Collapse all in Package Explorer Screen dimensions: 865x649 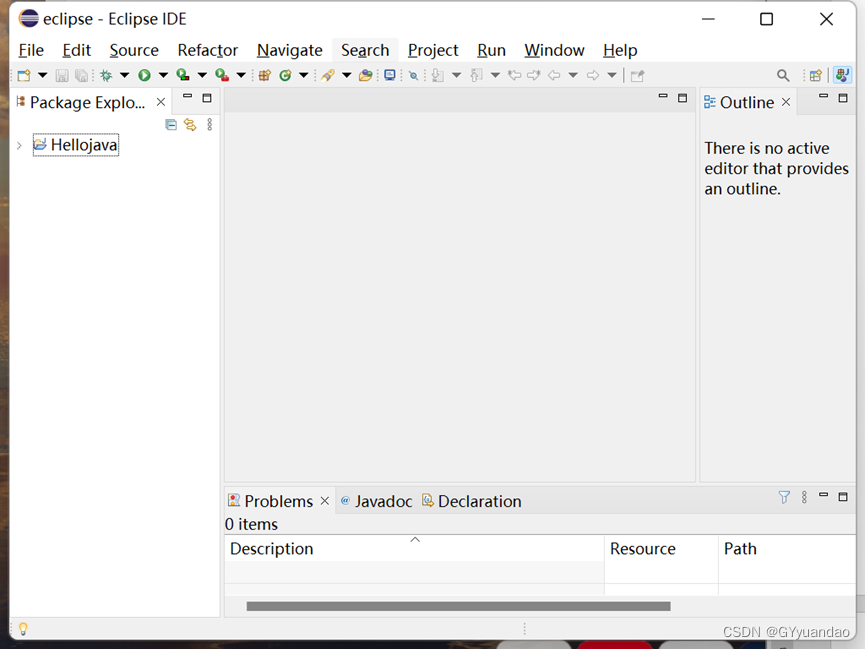pyautogui.click(x=171, y=124)
